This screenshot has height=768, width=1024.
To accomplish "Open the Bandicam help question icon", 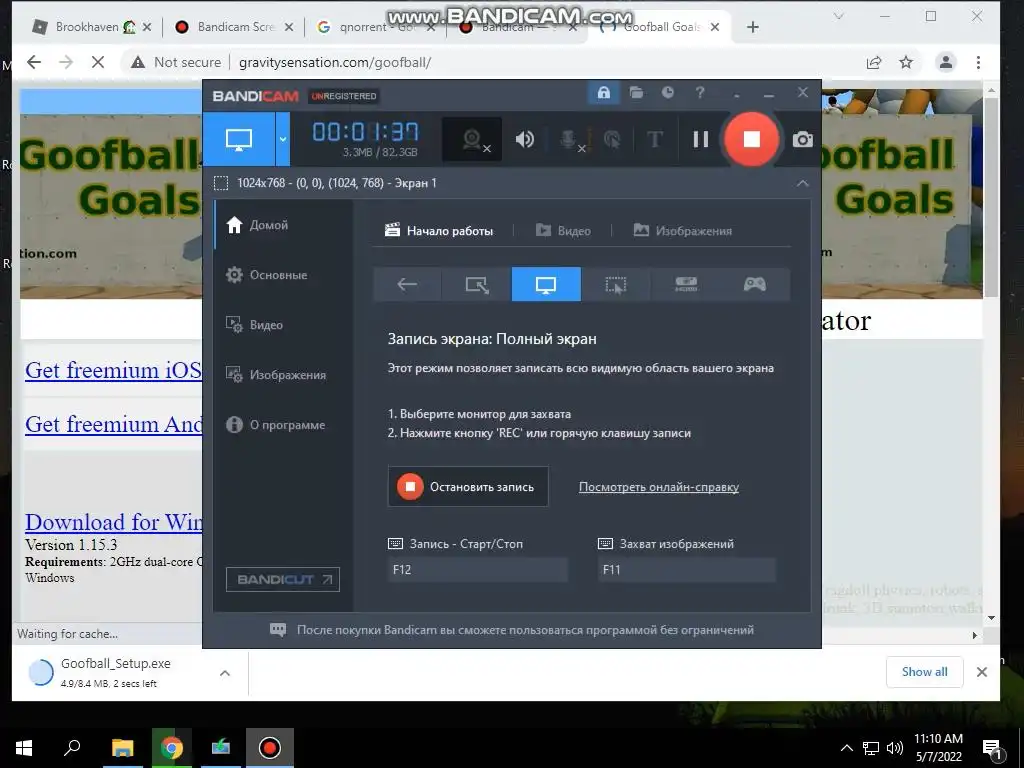I will (x=700, y=93).
